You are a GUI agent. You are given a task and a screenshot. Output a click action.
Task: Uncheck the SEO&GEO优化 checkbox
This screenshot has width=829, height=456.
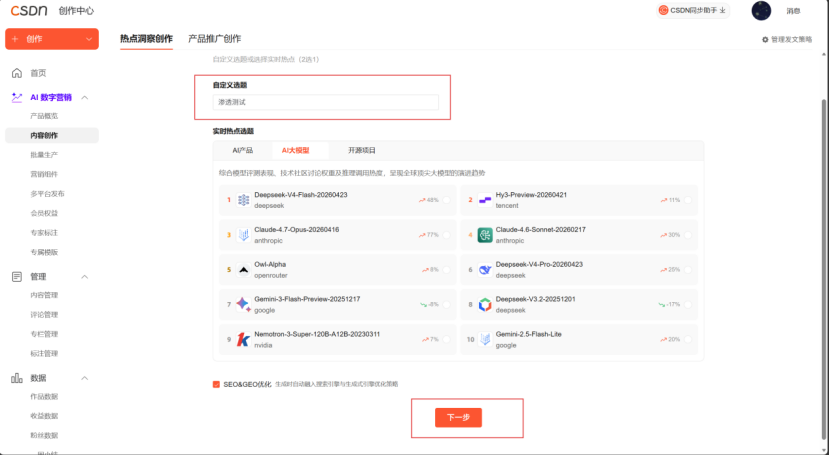click(x=216, y=384)
